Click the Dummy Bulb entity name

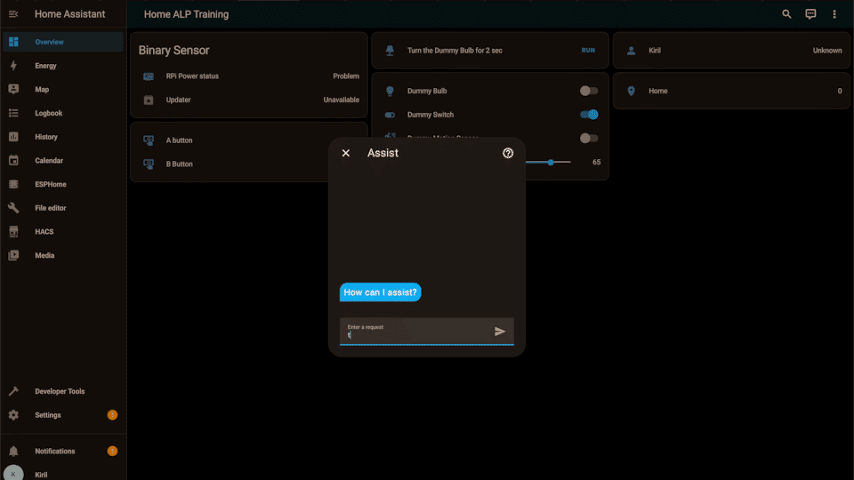pos(427,91)
